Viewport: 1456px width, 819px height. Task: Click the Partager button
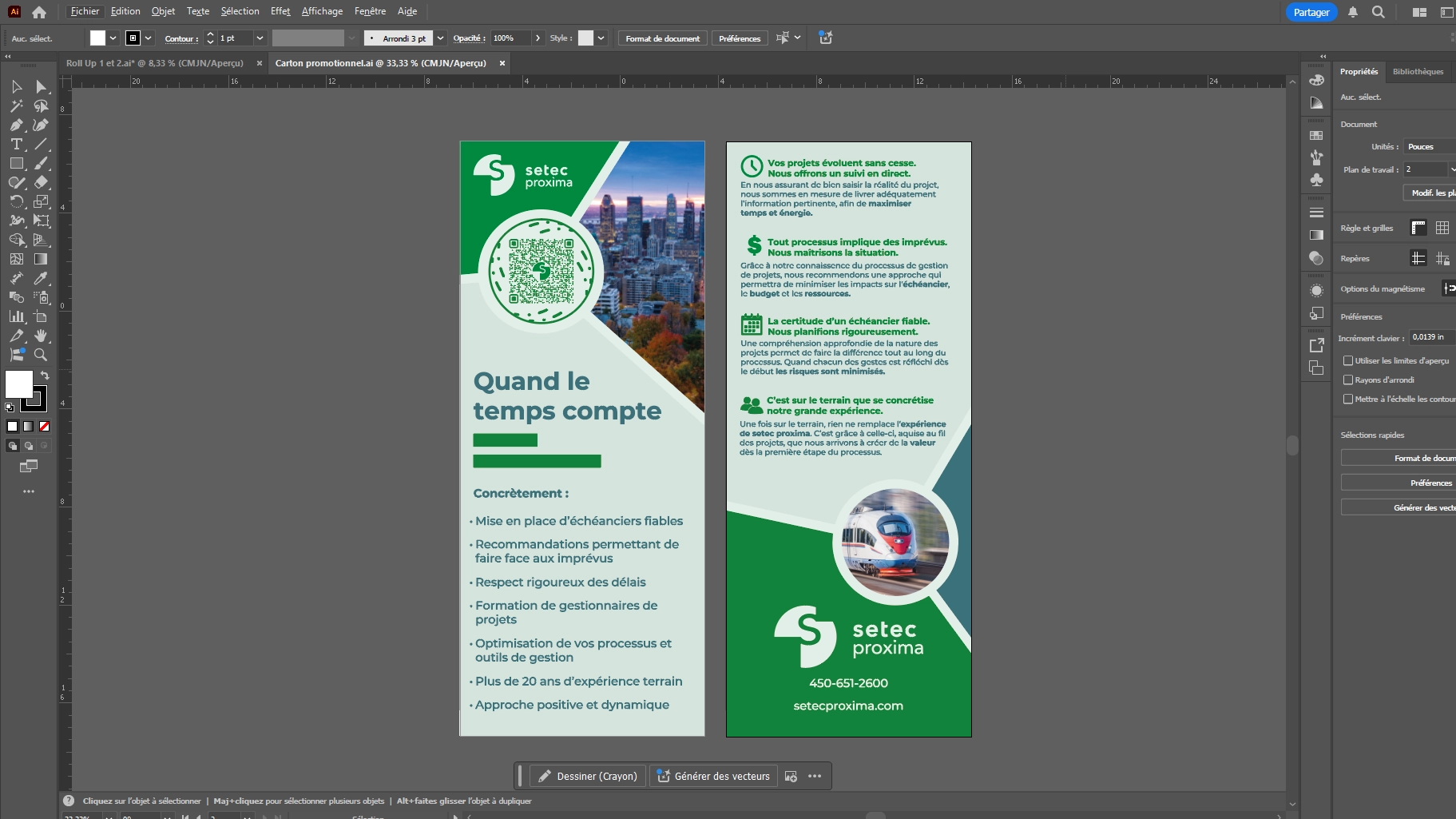(1311, 12)
